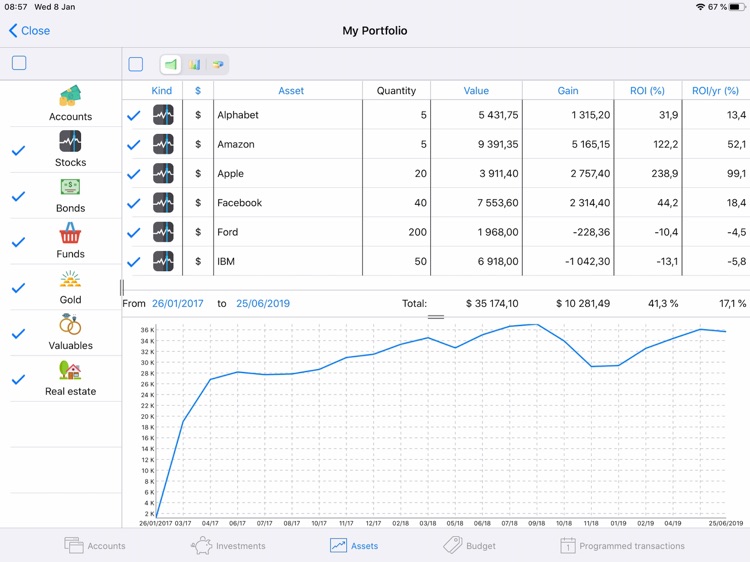Open the Accounts tab in bottom bar

click(95, 545)
